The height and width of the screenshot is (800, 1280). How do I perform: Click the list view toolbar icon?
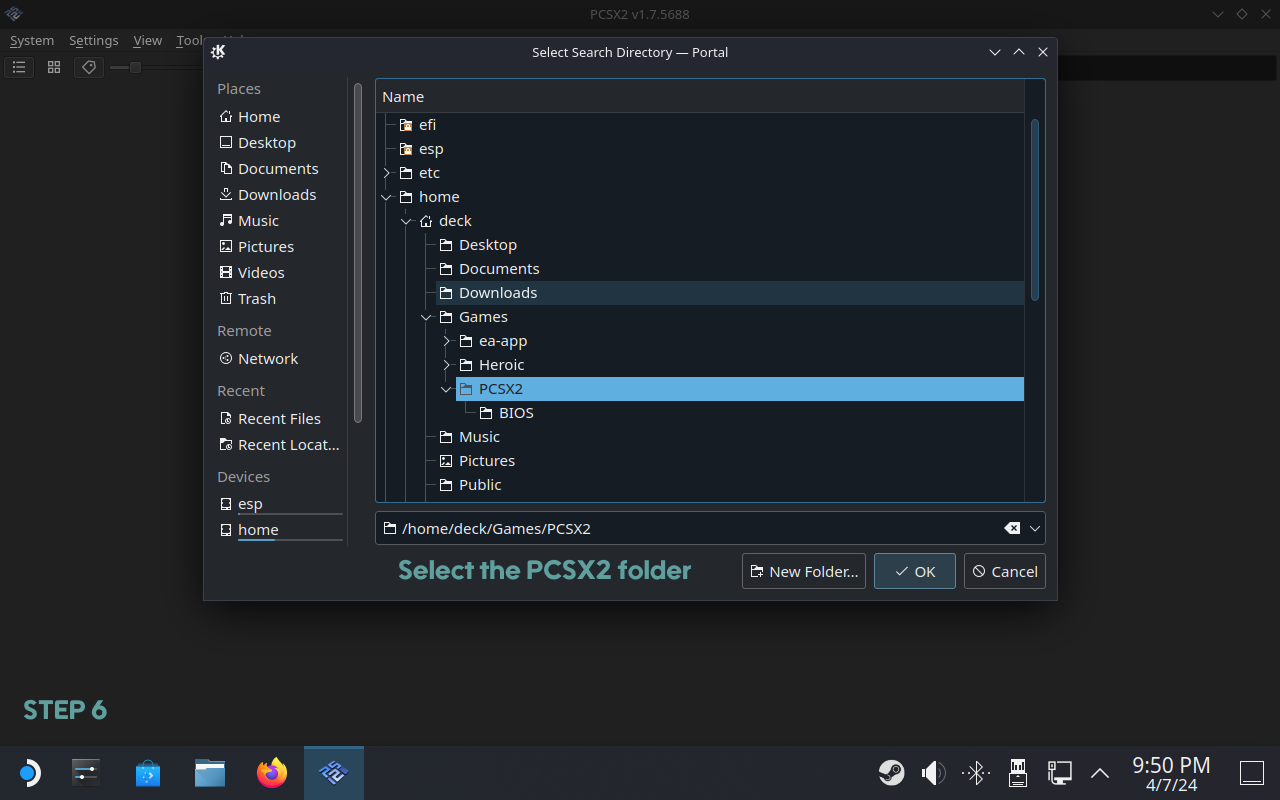pyautogui.click(x=19, y=67)
